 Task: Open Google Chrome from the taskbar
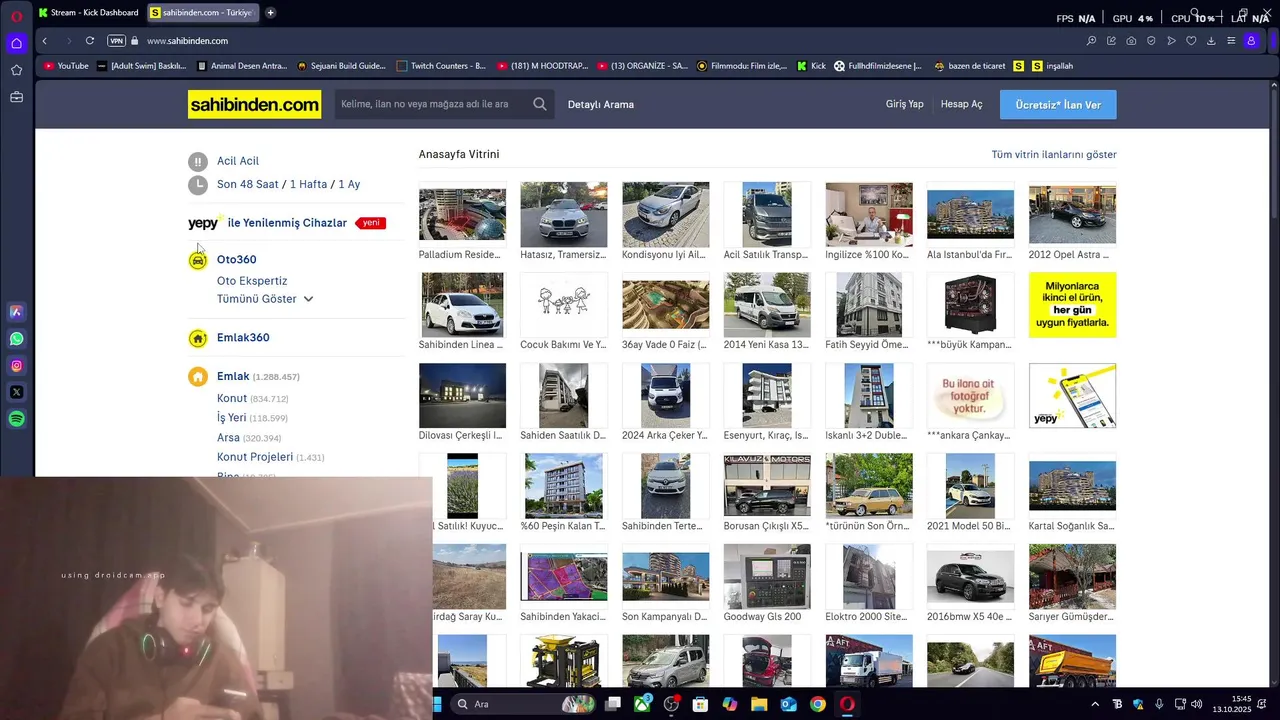click(818, 704)
